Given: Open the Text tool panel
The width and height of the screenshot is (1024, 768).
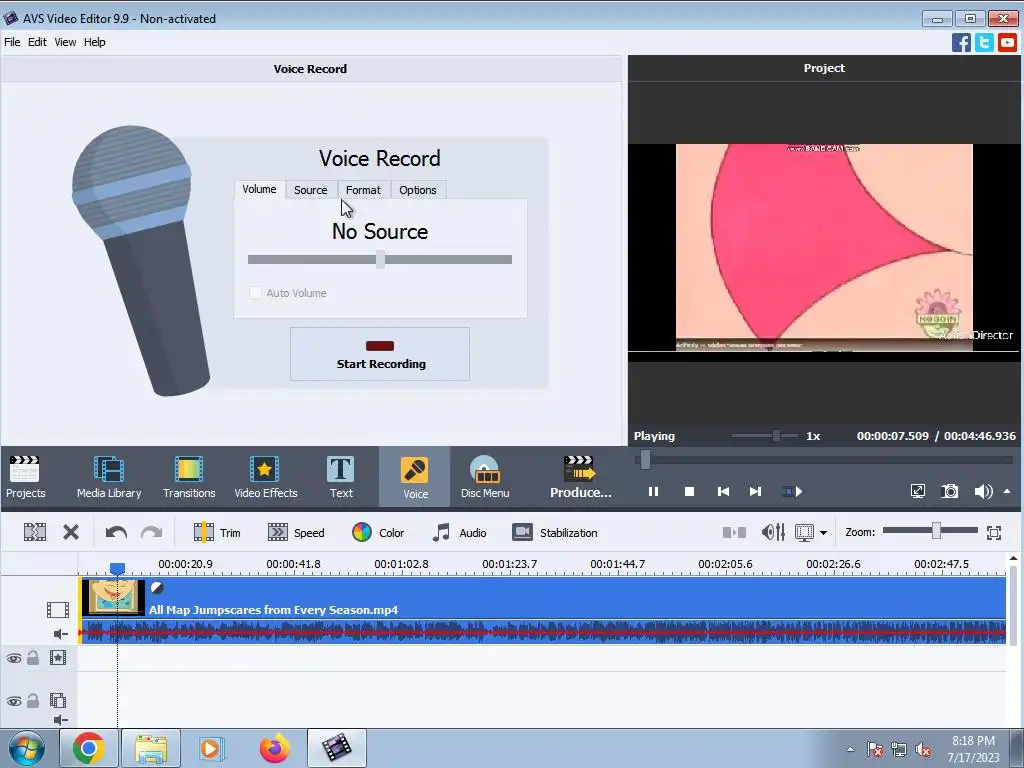Looking at the screenshot, I should pyautogui.click(x=341, y=477).
